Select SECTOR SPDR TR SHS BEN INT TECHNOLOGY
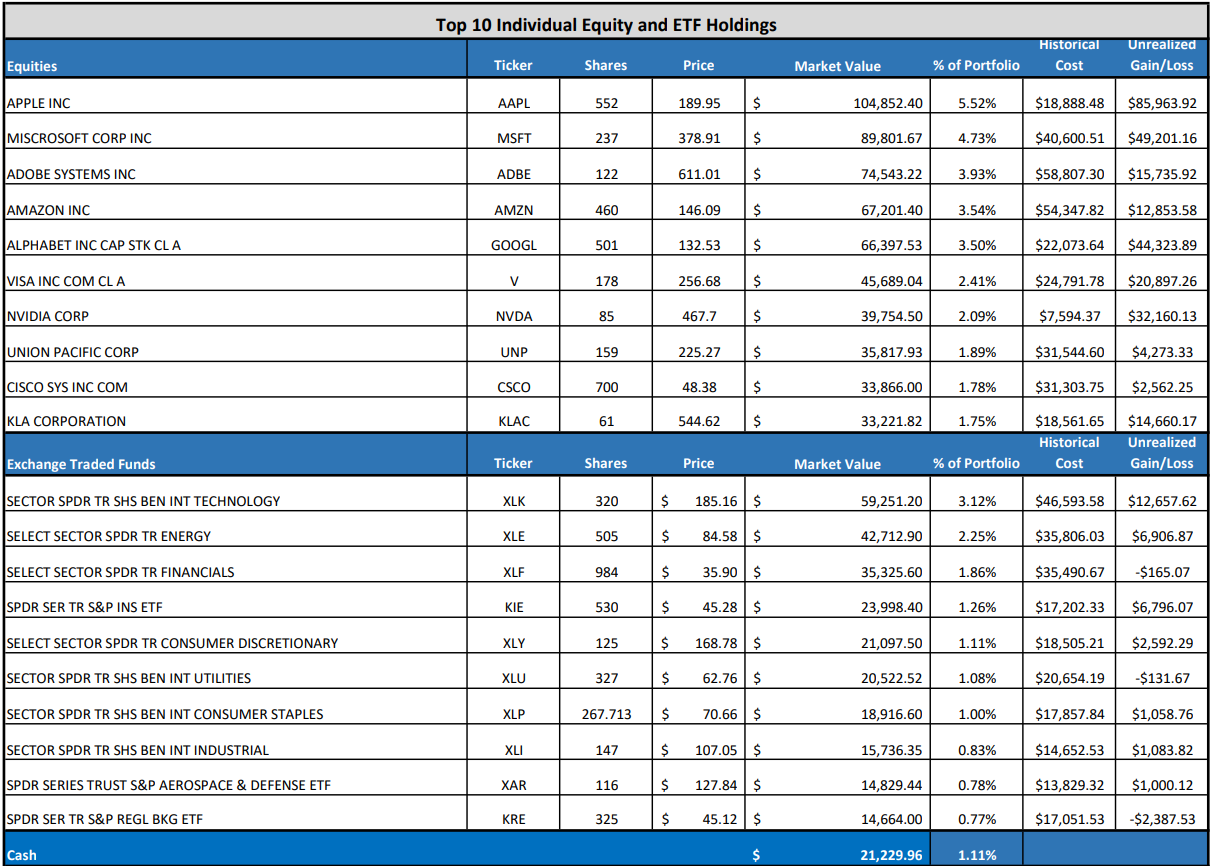The height and width of the screenshot is (866, 1211). coord(143,501)
